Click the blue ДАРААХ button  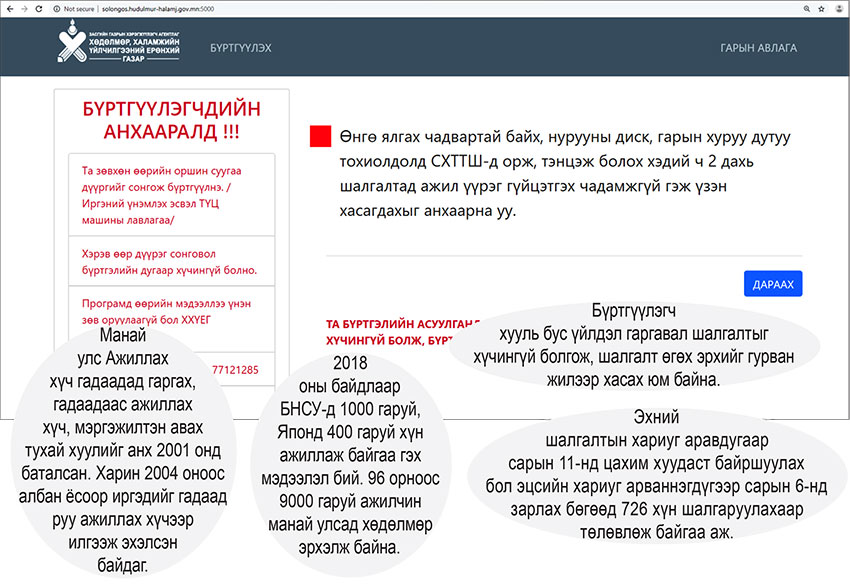point(773,284)
